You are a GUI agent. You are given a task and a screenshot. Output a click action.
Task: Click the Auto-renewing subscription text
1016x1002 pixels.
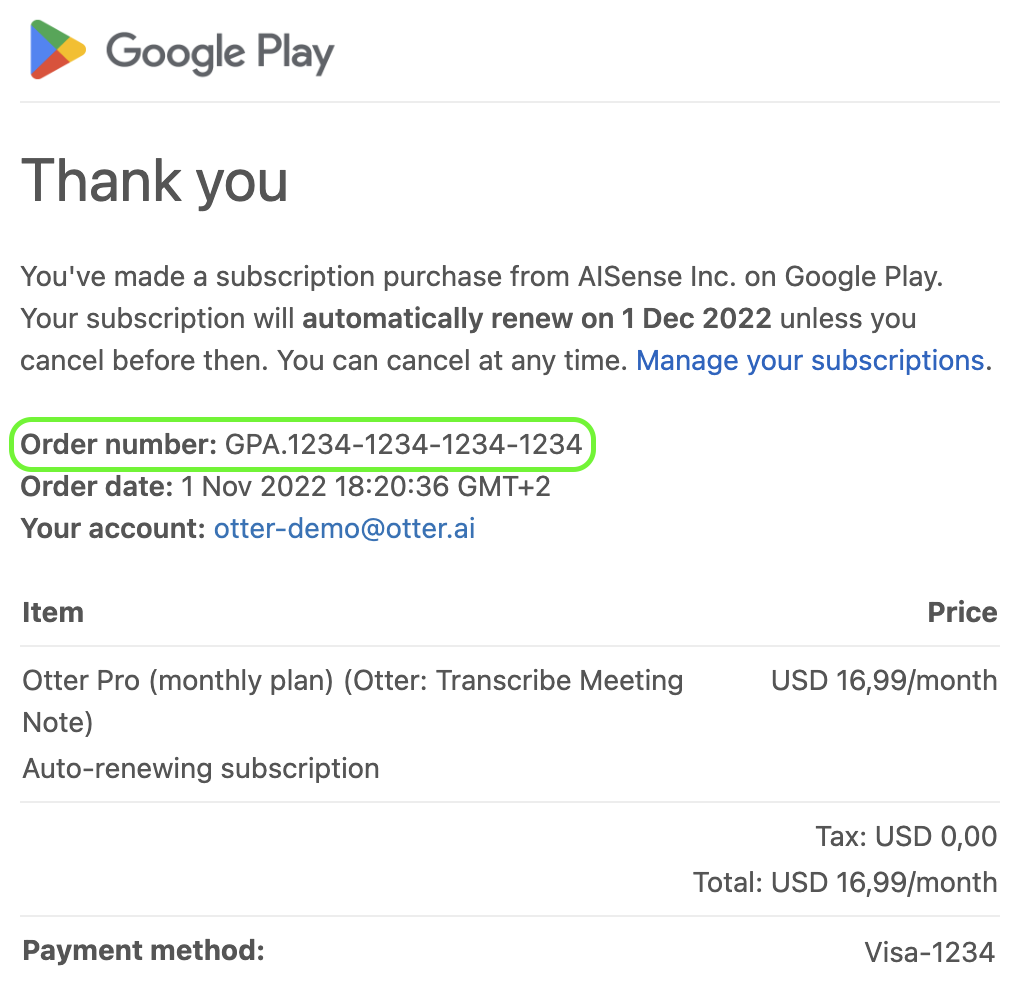coord(201,769)
